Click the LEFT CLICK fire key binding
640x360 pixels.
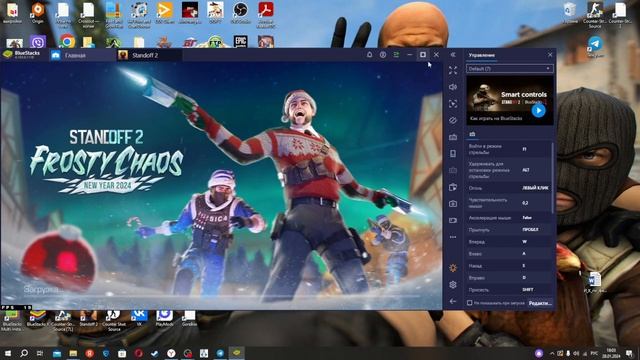click(535, 188)
